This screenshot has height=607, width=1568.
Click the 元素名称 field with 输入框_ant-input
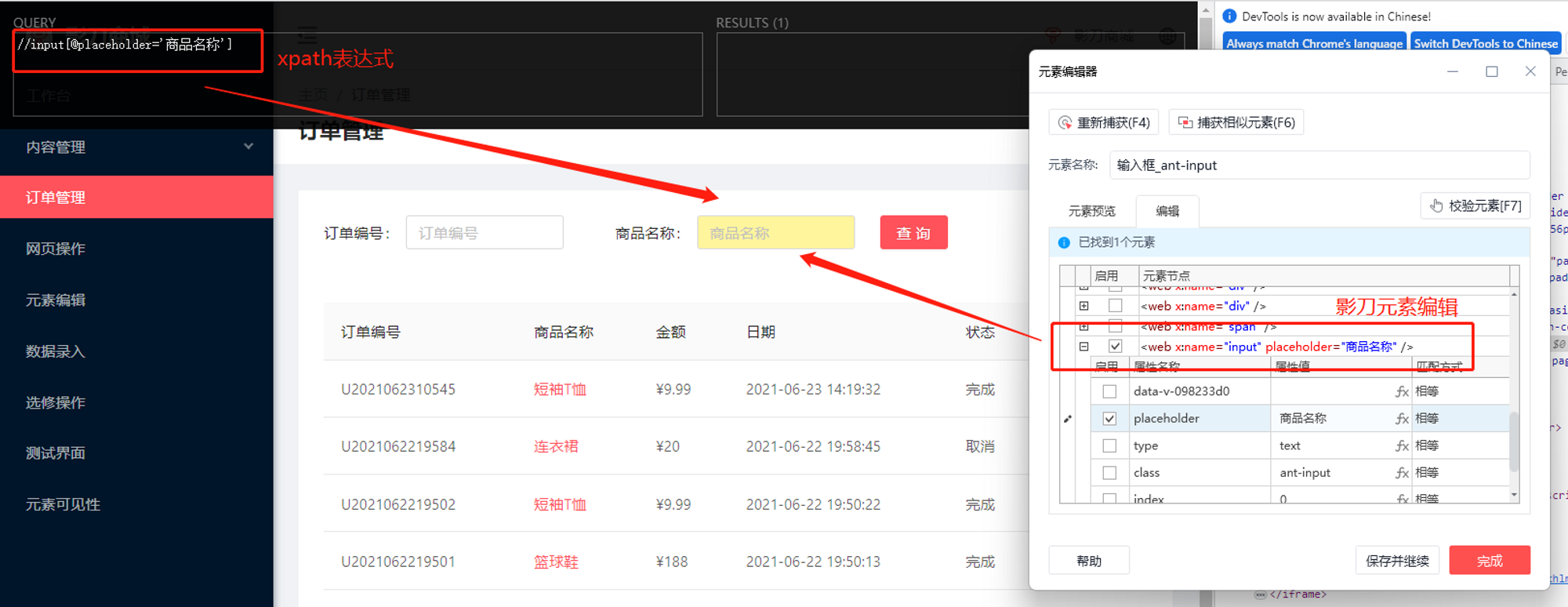click(1319, 165)
